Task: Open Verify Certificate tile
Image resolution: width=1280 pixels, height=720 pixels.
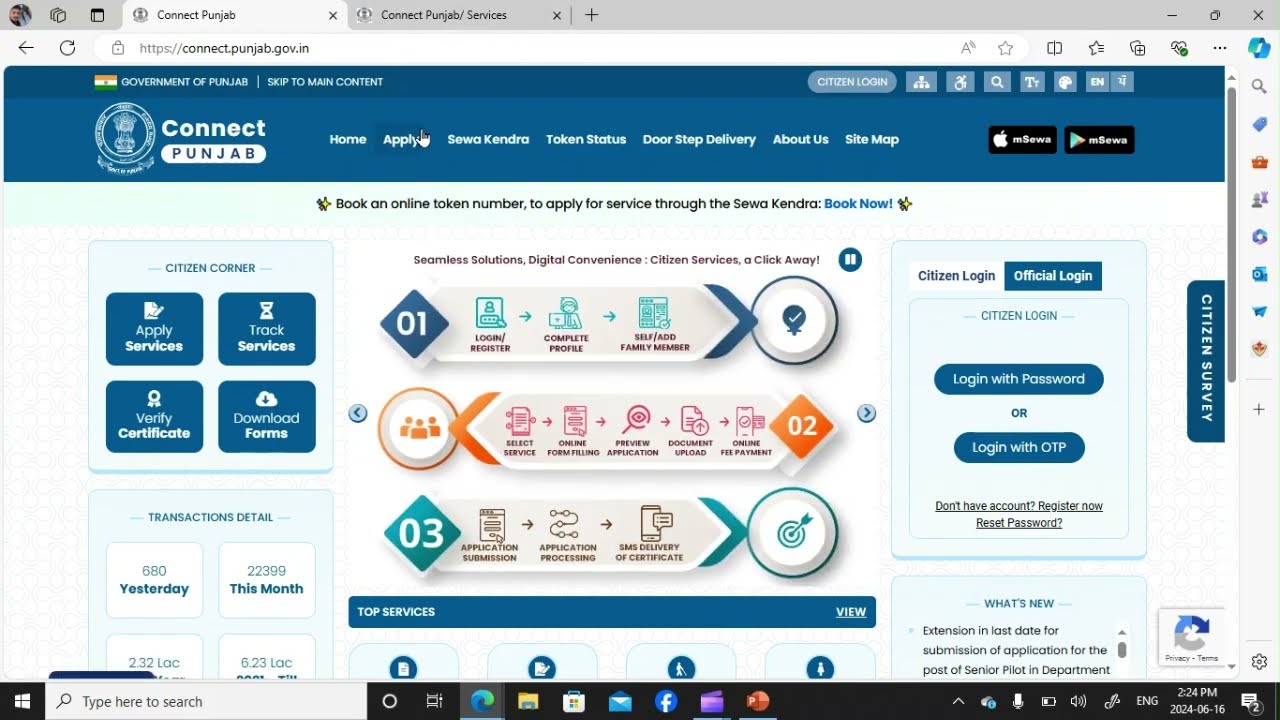Action: (x=154, y=417)
